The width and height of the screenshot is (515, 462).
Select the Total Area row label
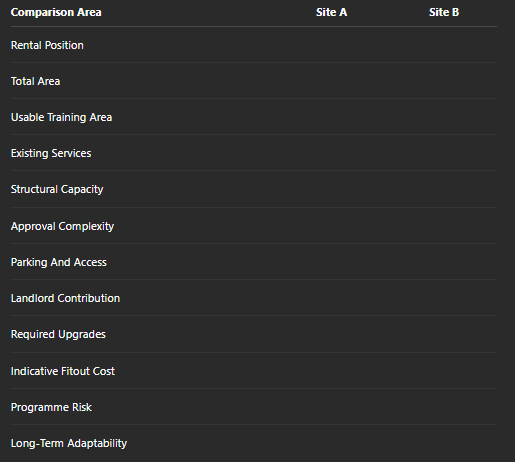35,81
